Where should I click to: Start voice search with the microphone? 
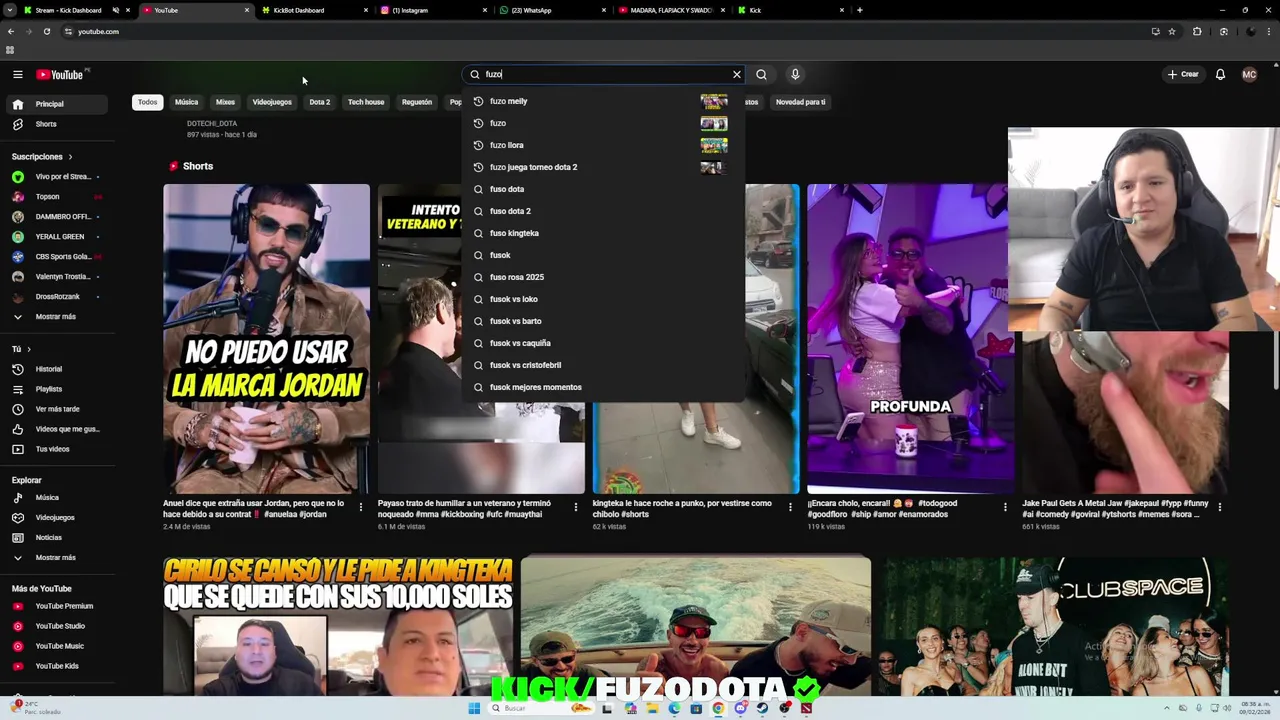795,74
